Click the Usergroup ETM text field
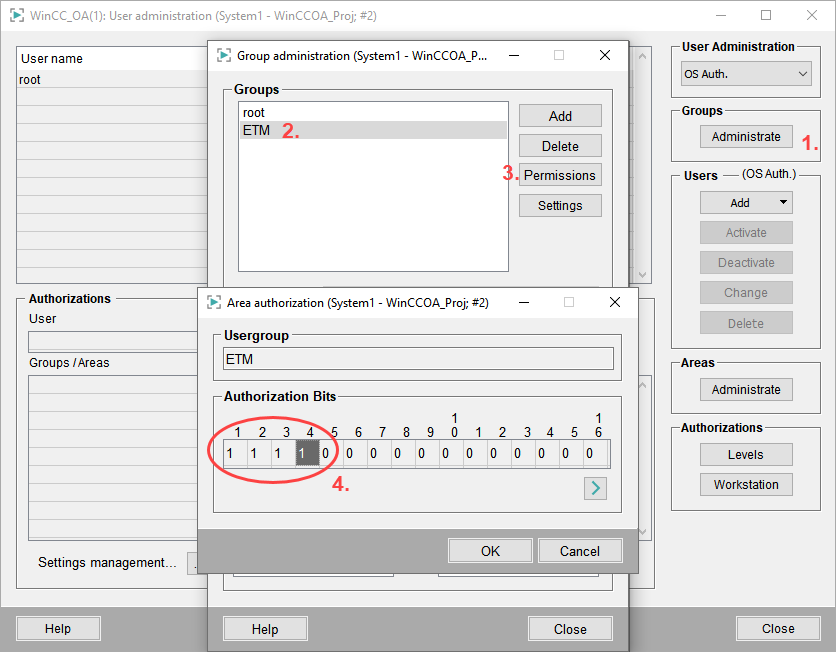The width and height of the screenshot is (836, 652). pos(418,359)
